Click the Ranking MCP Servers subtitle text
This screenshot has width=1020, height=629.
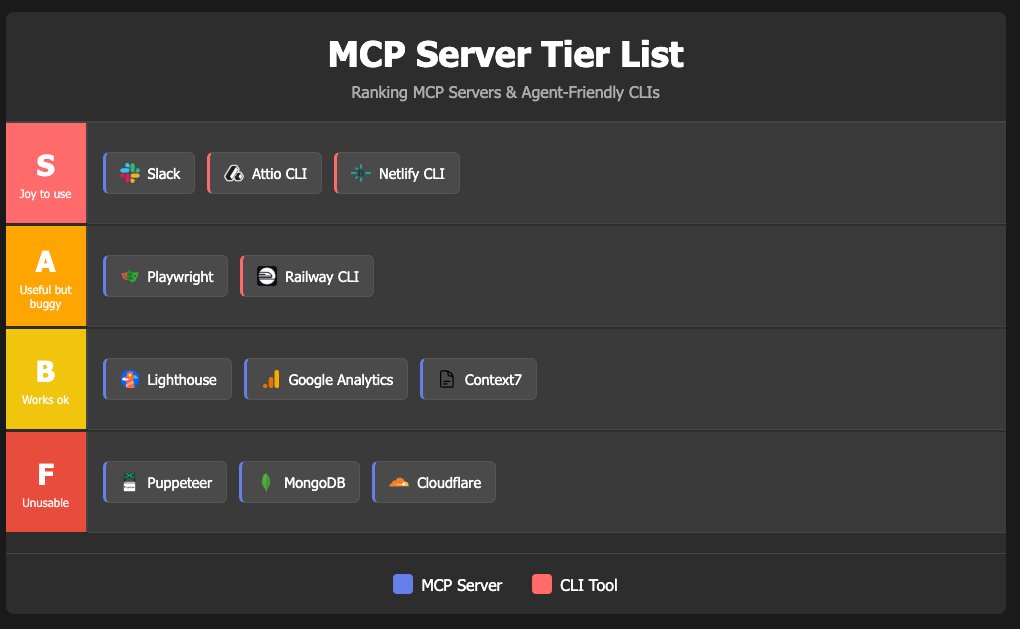click(x=505, y=92)
